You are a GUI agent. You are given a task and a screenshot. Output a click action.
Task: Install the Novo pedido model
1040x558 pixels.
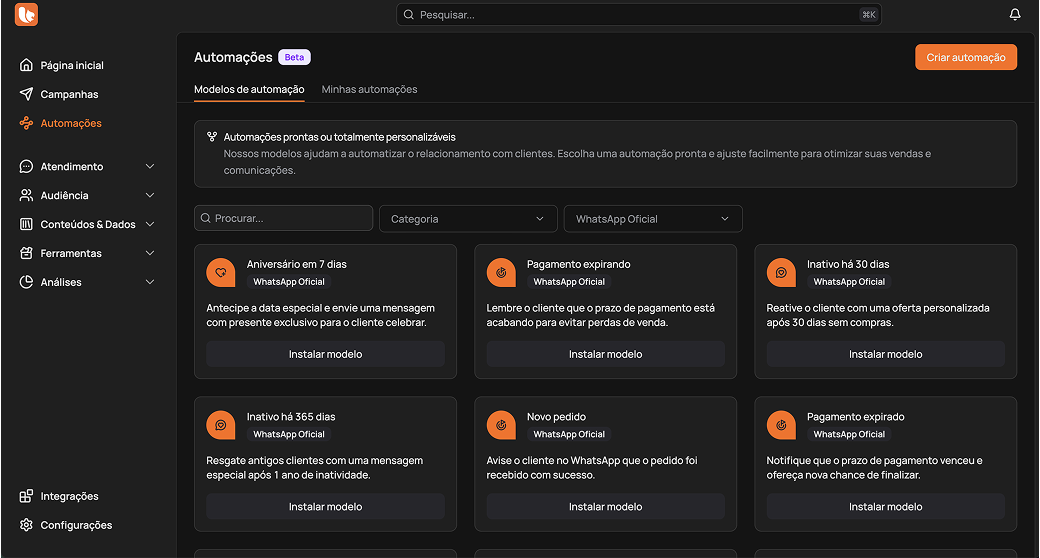605,506
